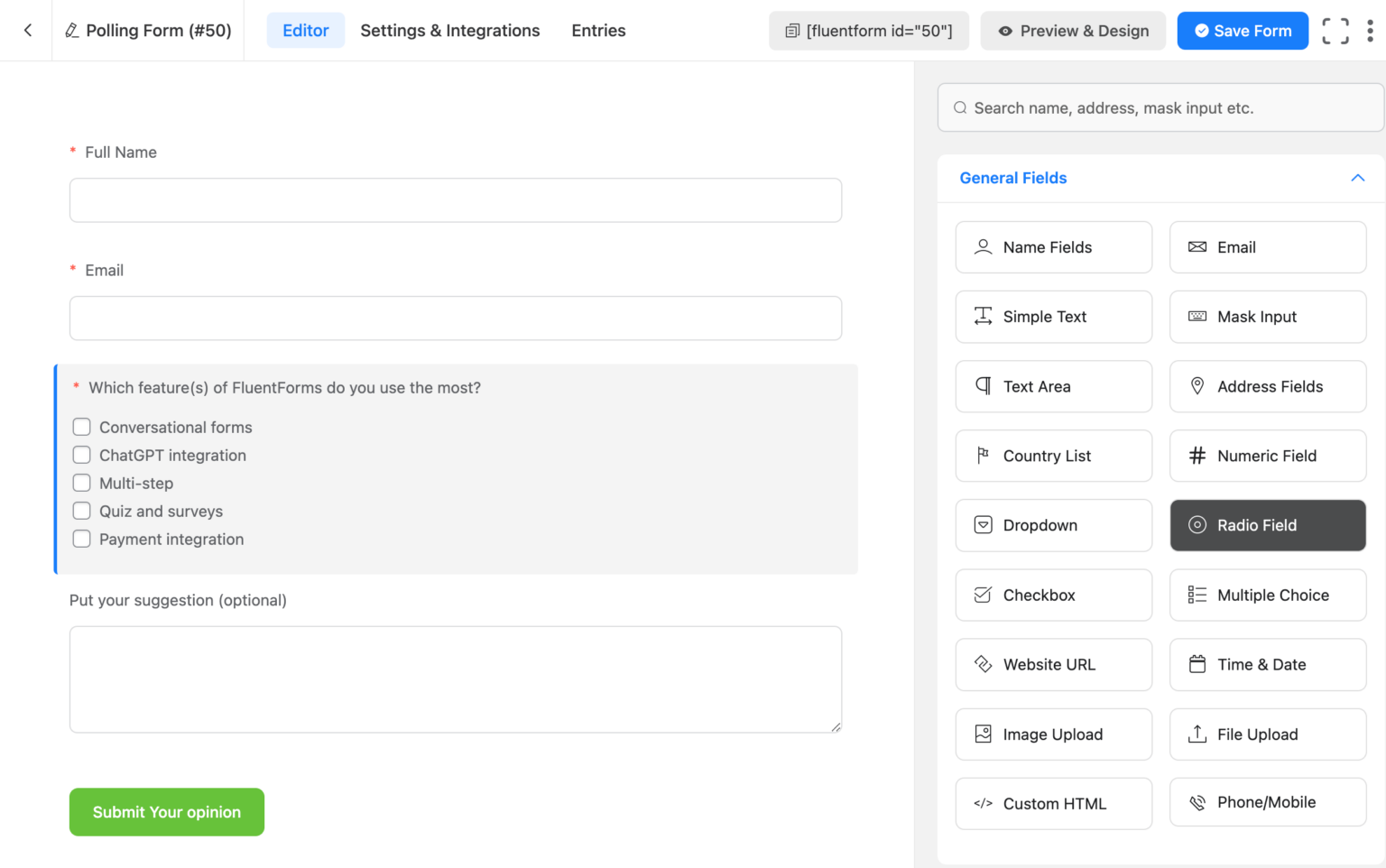Switch to the Entries tab

pos(597,30)
